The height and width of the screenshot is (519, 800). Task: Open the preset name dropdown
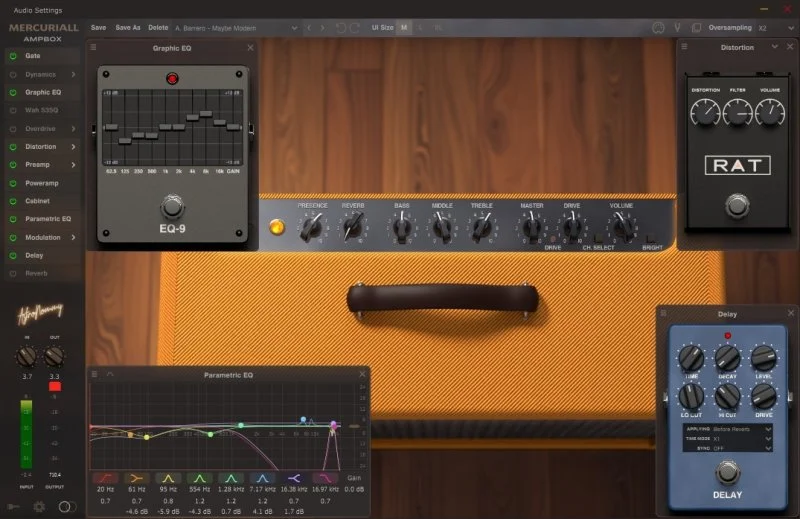click(x=236, y=28)
